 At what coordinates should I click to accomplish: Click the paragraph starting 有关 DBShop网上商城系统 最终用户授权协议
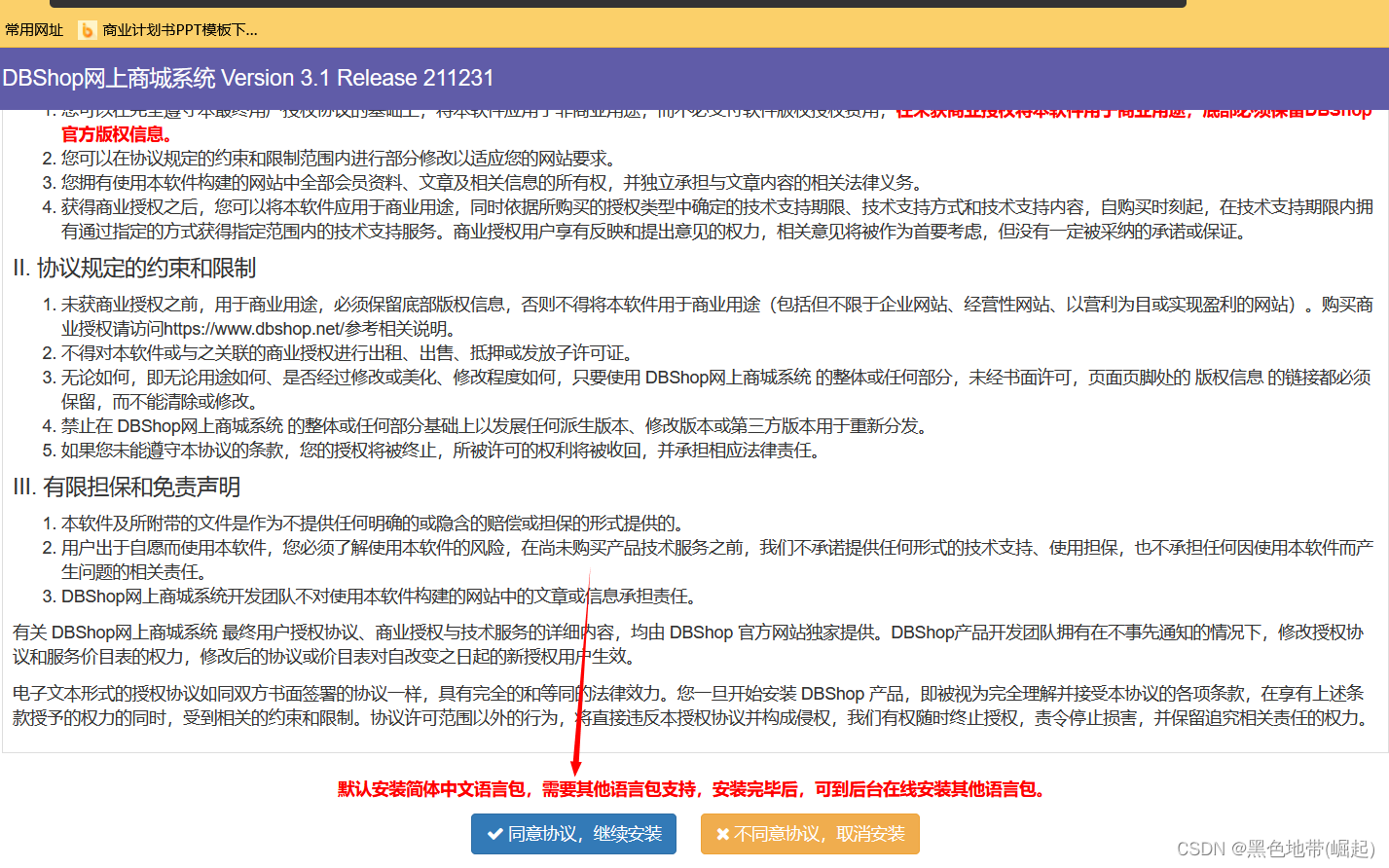(688, 644)
